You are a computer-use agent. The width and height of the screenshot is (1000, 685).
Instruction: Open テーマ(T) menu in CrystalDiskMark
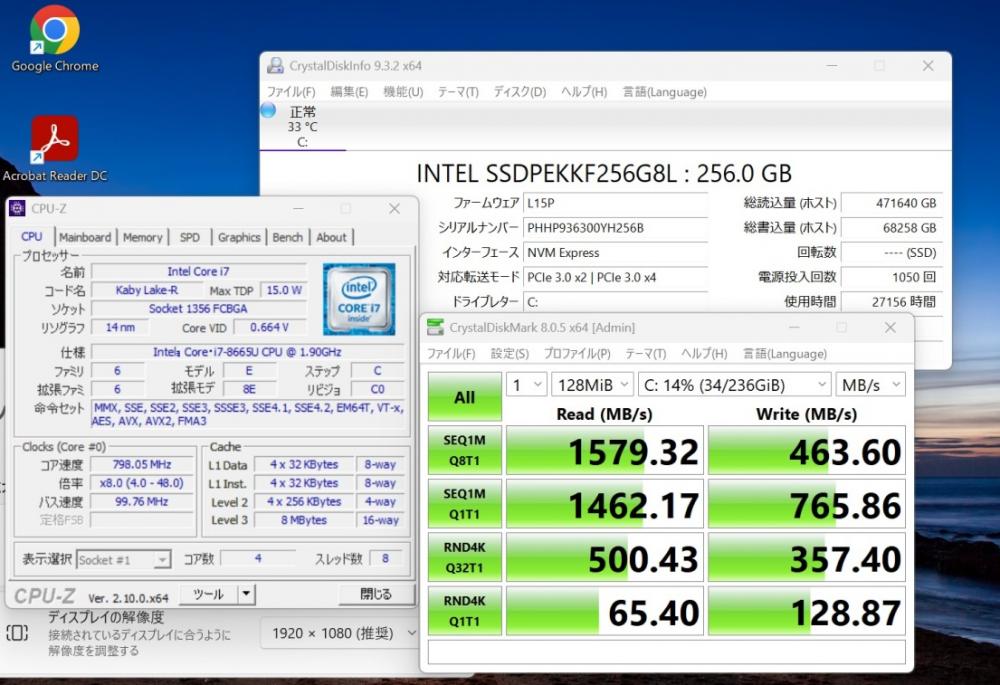click(x=645, y=353)
